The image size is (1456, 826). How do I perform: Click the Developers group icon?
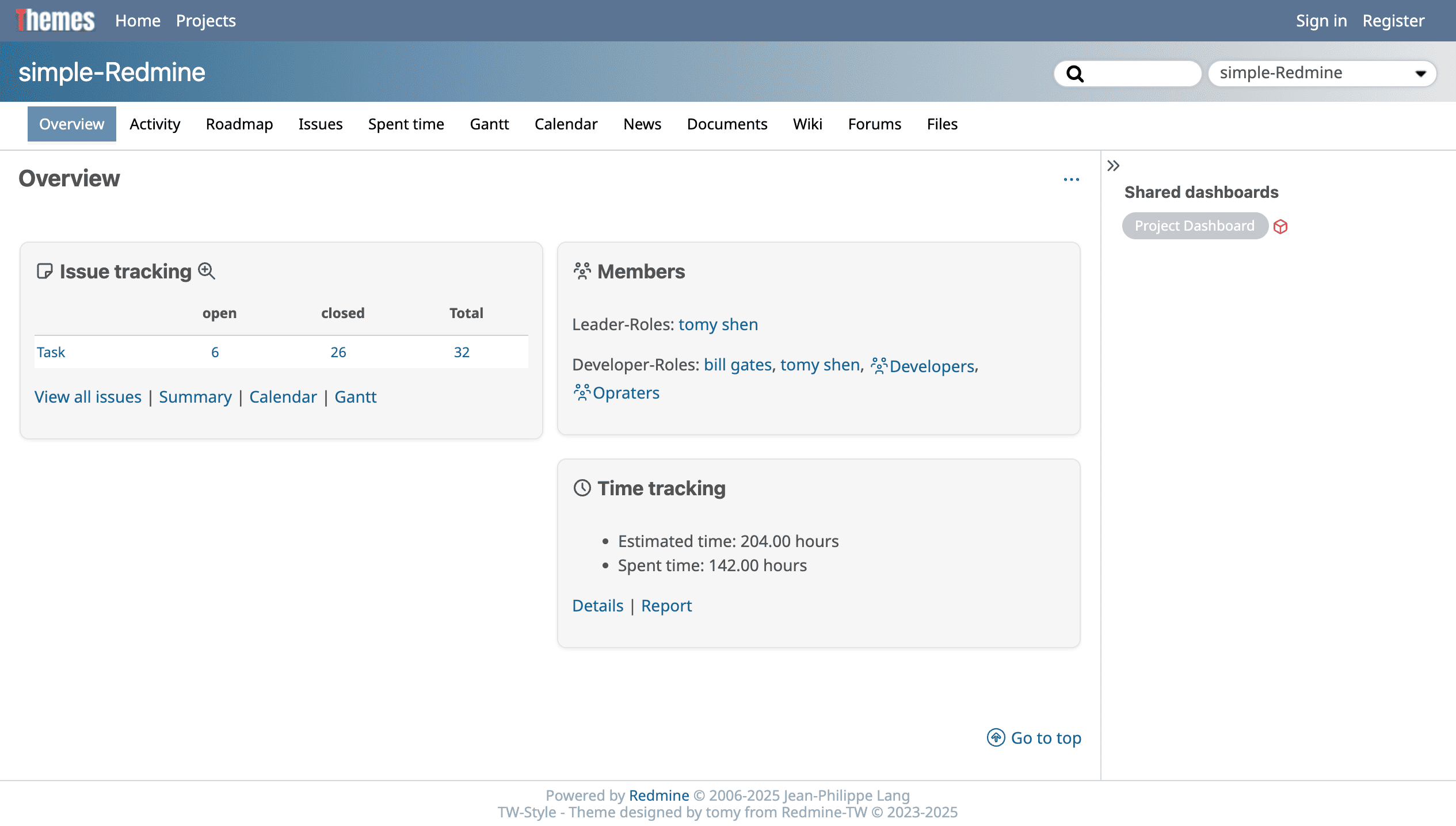[x=879, y=366]
